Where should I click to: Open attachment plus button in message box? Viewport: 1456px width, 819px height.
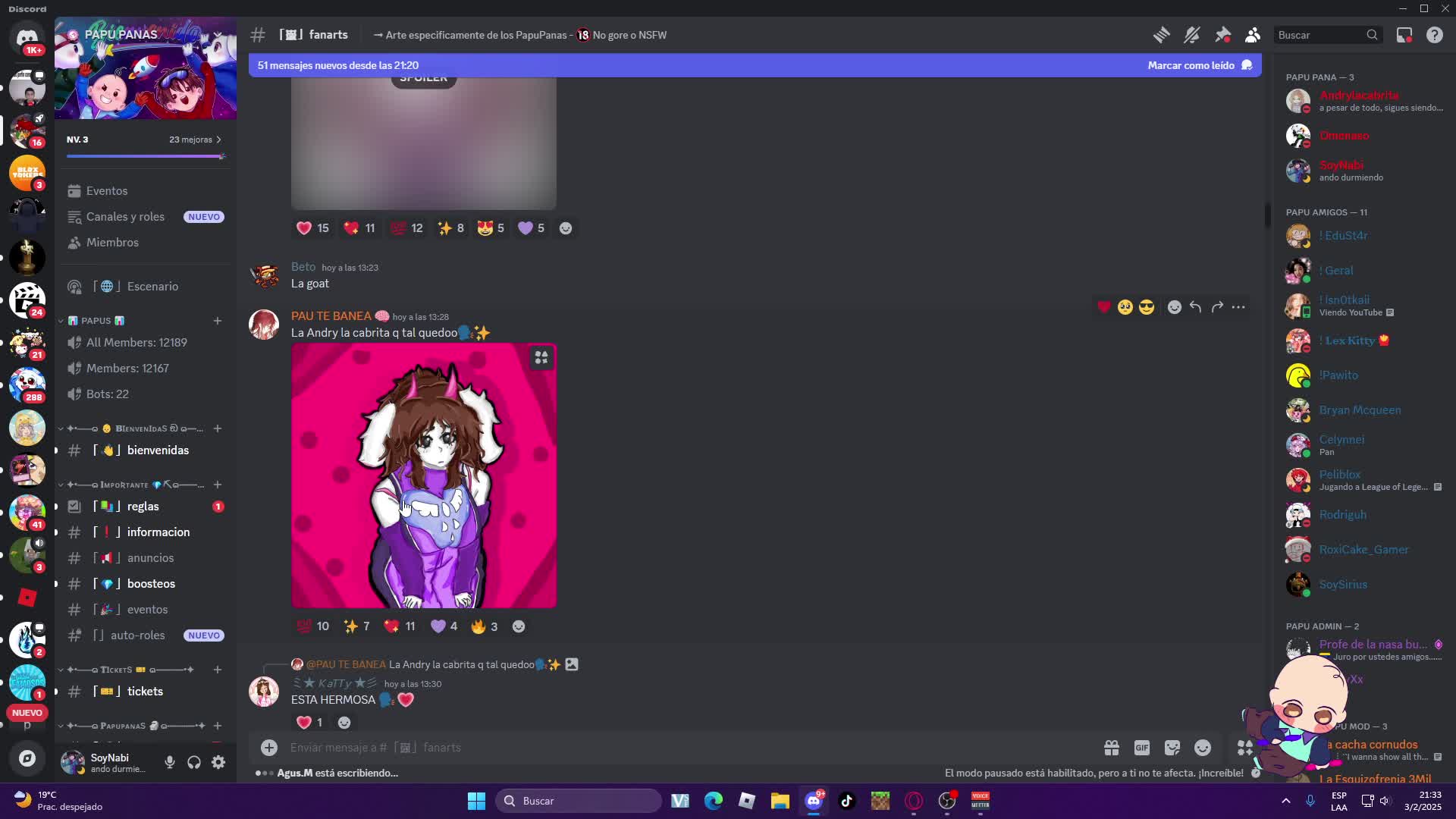pos(269,748)
